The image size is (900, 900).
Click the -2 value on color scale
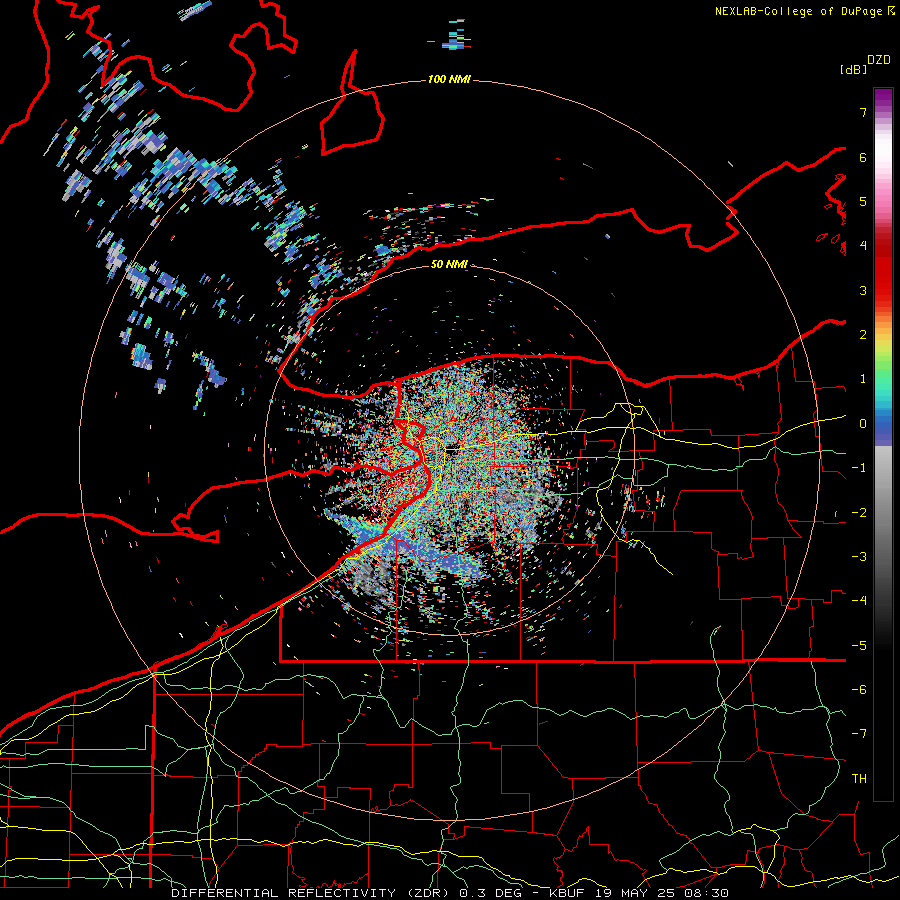tap(859, 513)
